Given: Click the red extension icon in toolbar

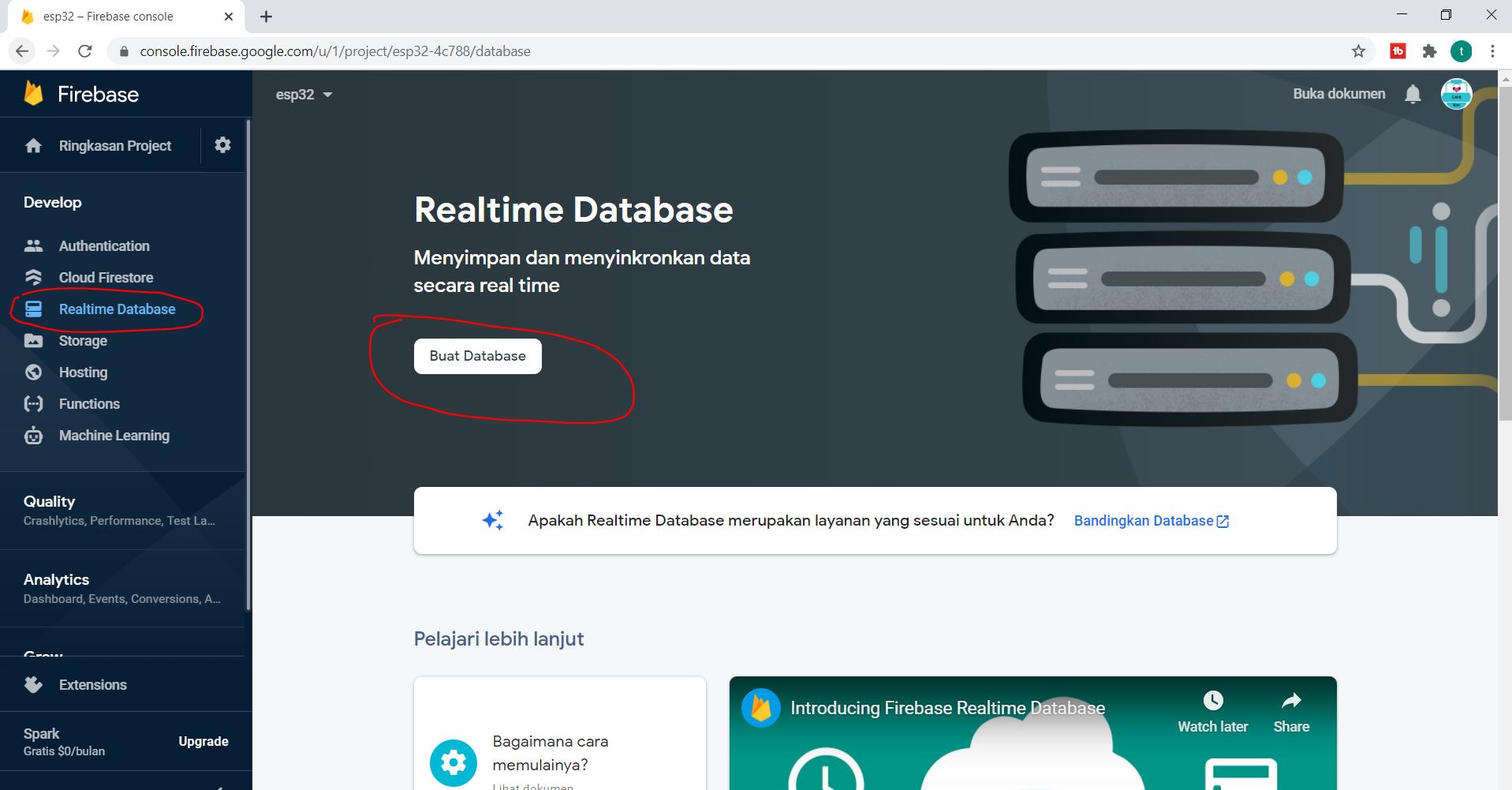Looking at the screenshot, I should (x=1398, y=51).
